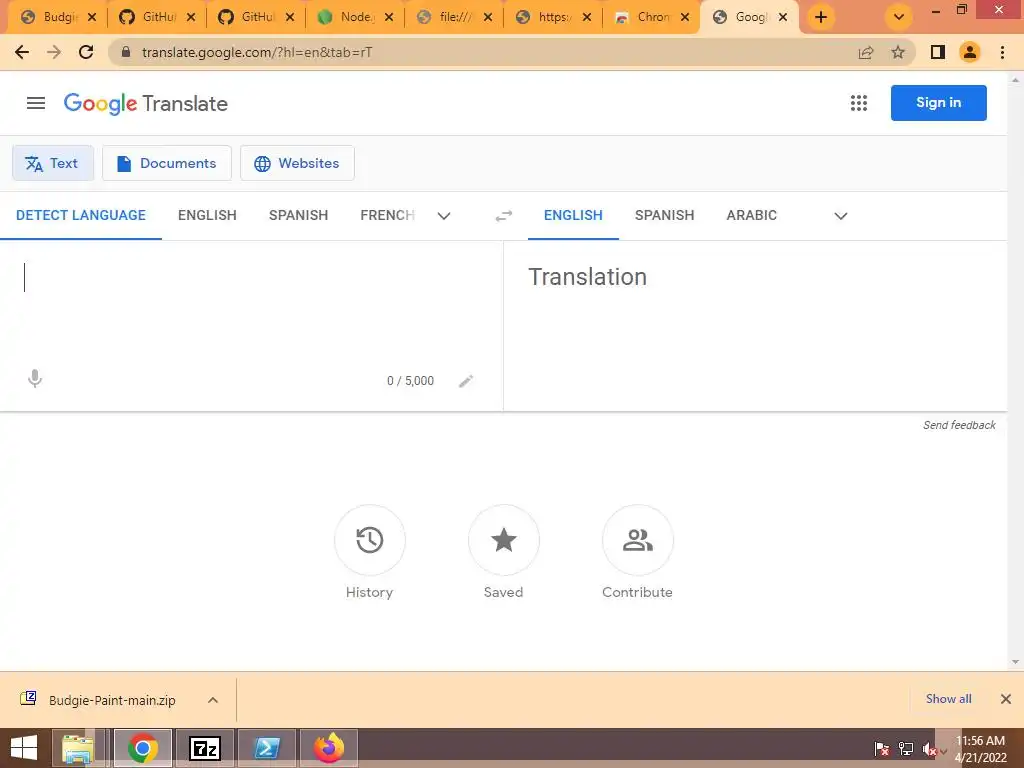Click the muted volume tray icon
Image resolution: width=1024 pixels, height=768 pixels.
(930, 750)
